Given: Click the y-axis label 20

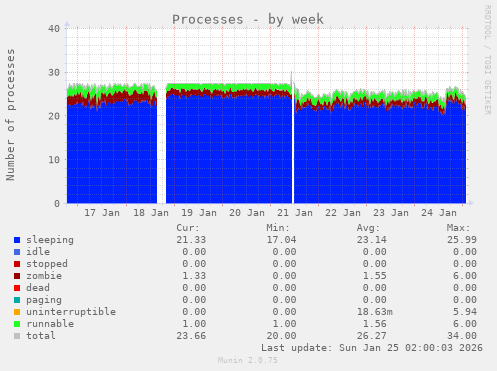Looking at the screenshot, I should [x=54, y=116].
